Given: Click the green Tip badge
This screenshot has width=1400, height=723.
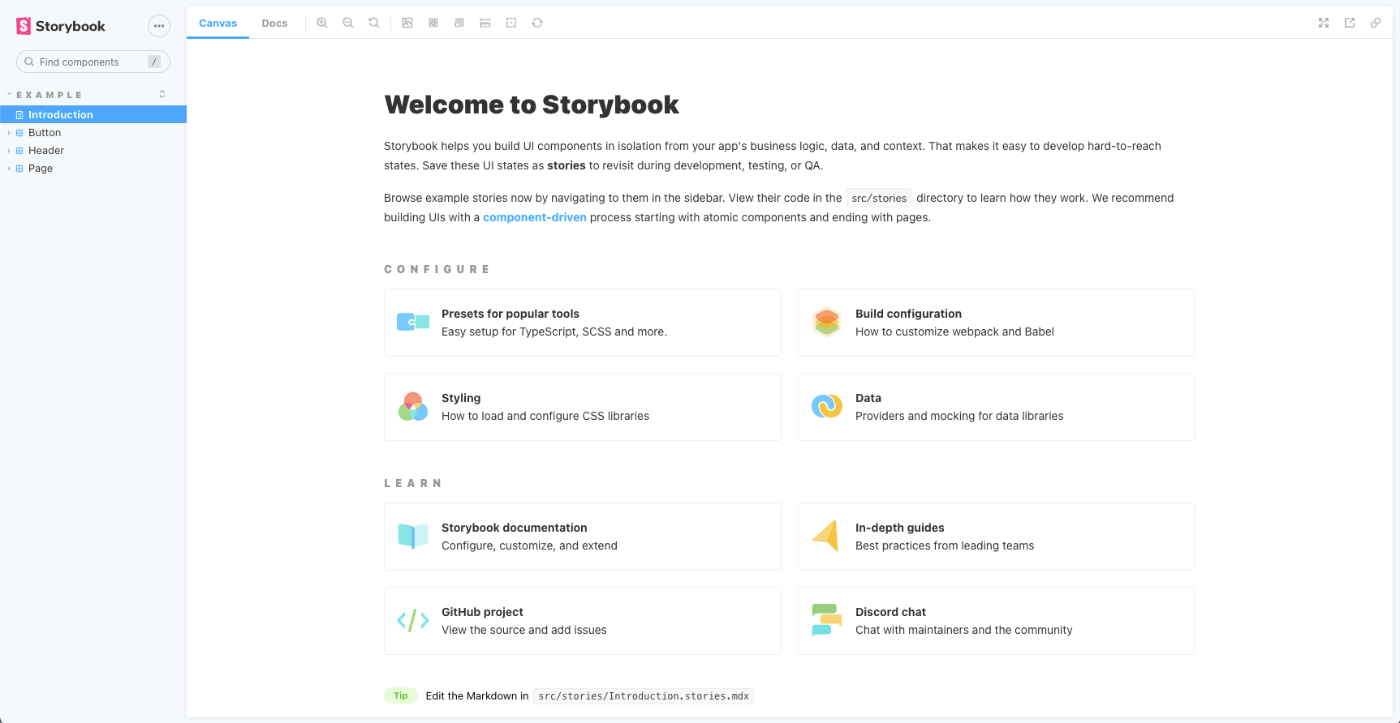Looking at the screenshot, I should [401, 696].
